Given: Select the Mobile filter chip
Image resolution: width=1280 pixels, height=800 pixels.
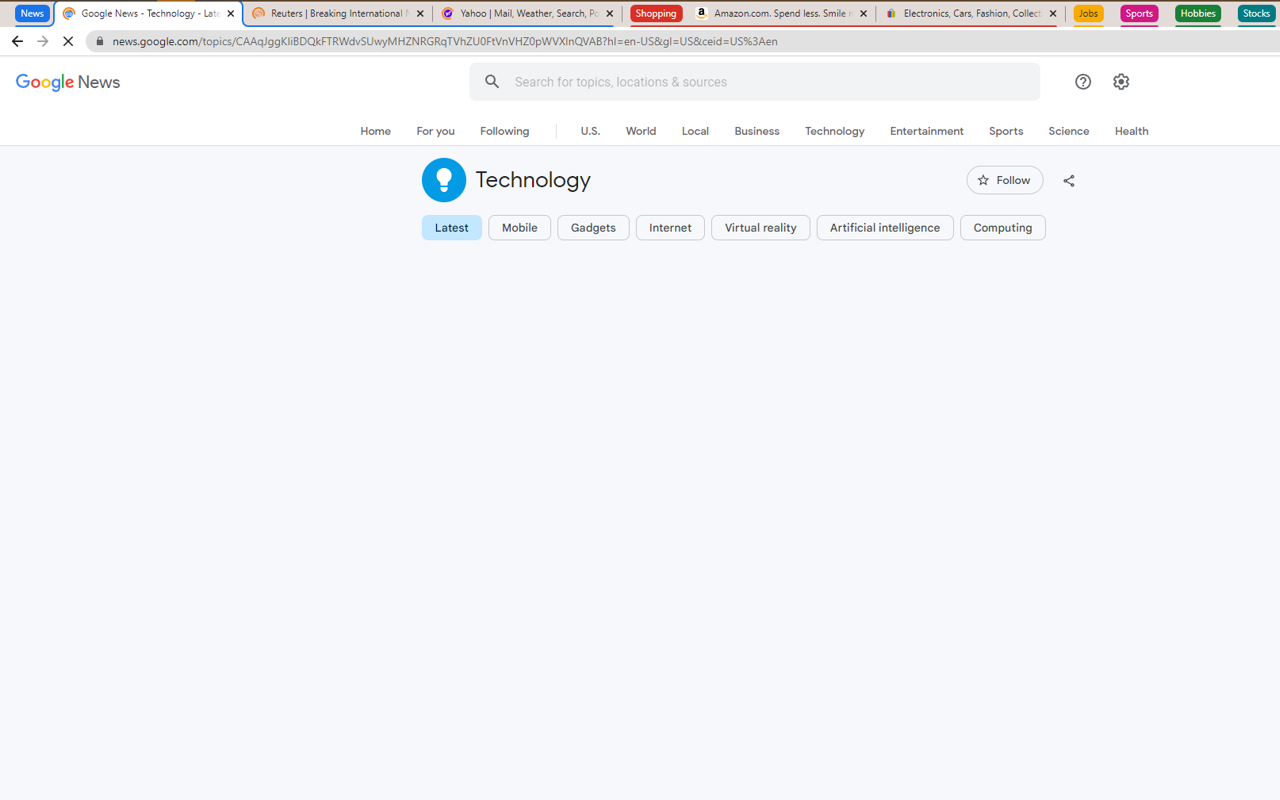Looking at the screenshot, I should click(519, 227).
